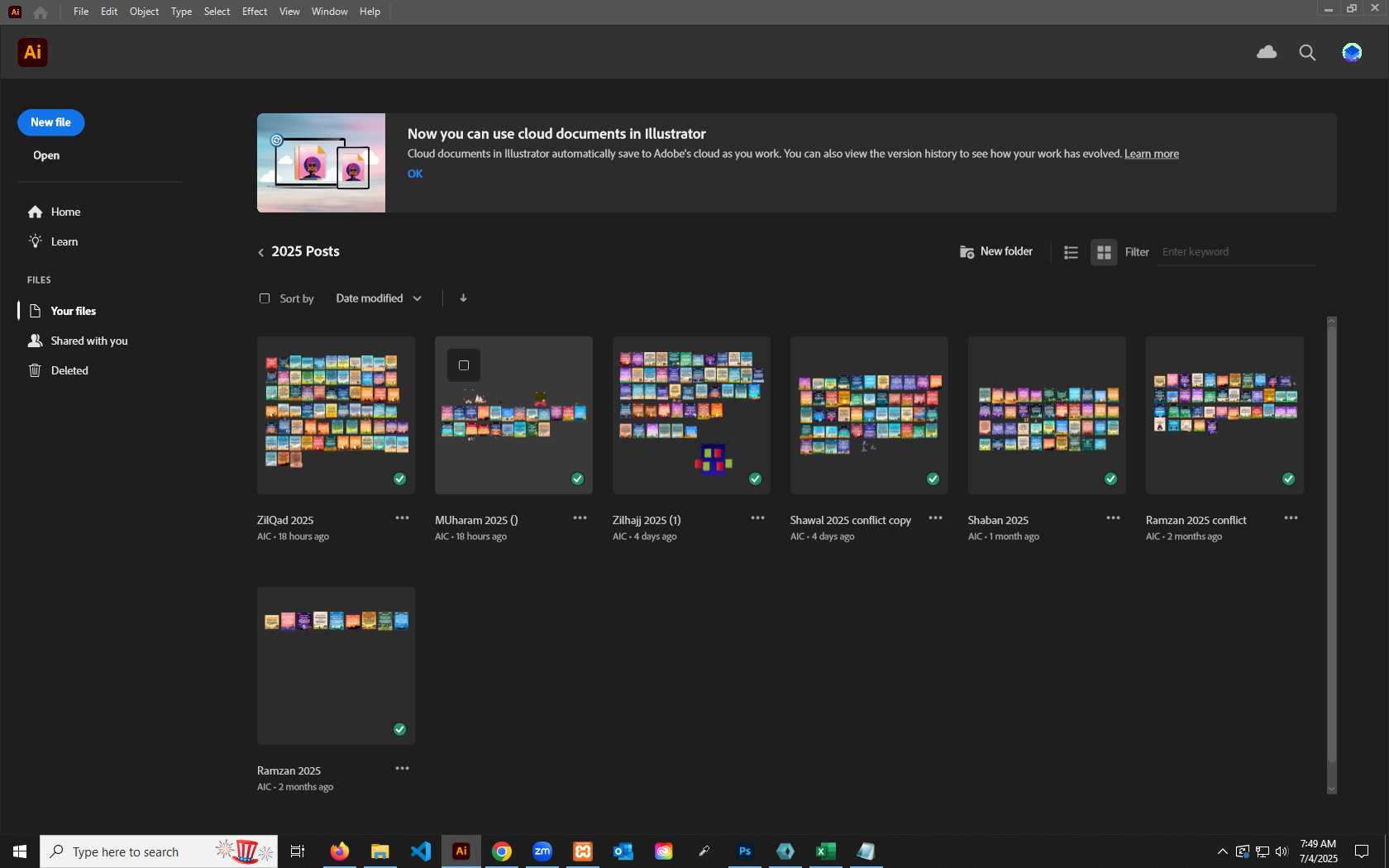
Task: Open the Learn section
Action: [55, 241]
